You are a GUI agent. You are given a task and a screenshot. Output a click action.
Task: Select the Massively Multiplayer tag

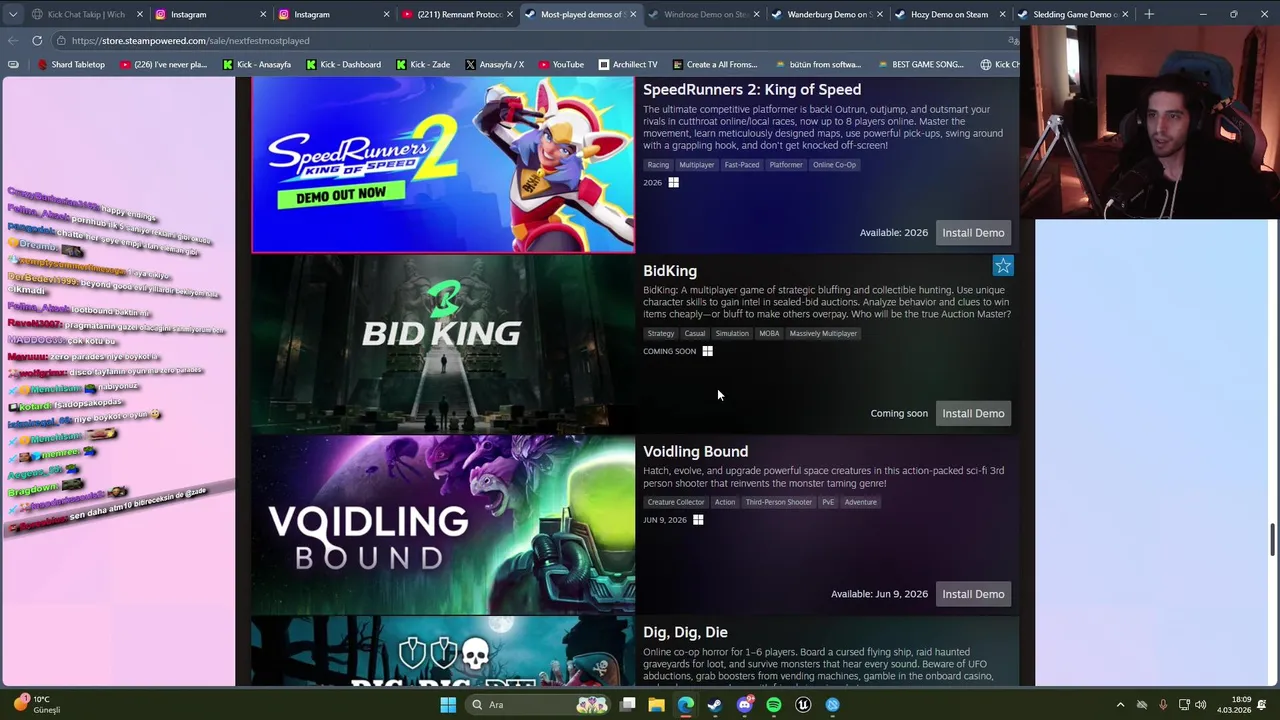tap(823, 334)
